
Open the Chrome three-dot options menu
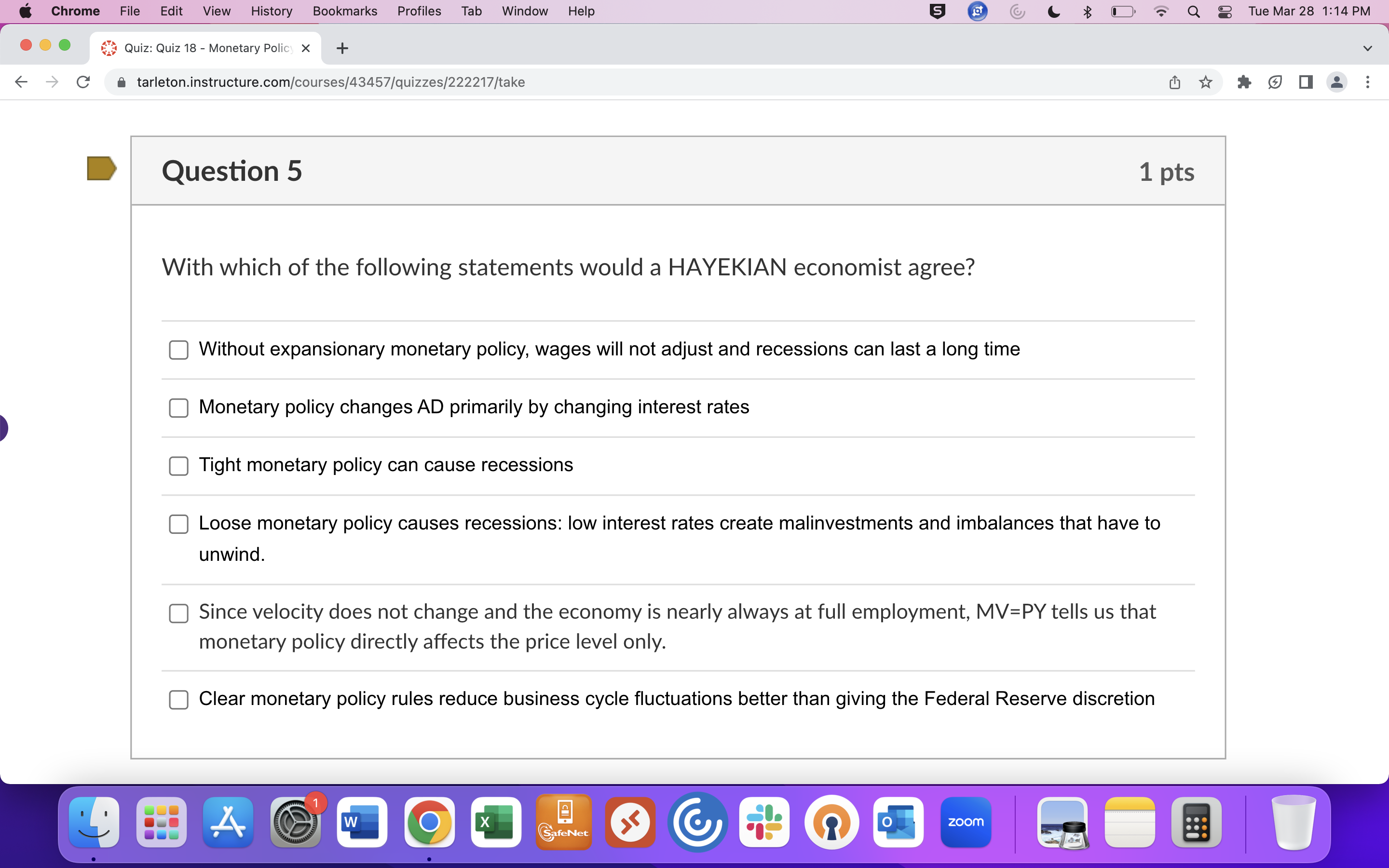1368,82
